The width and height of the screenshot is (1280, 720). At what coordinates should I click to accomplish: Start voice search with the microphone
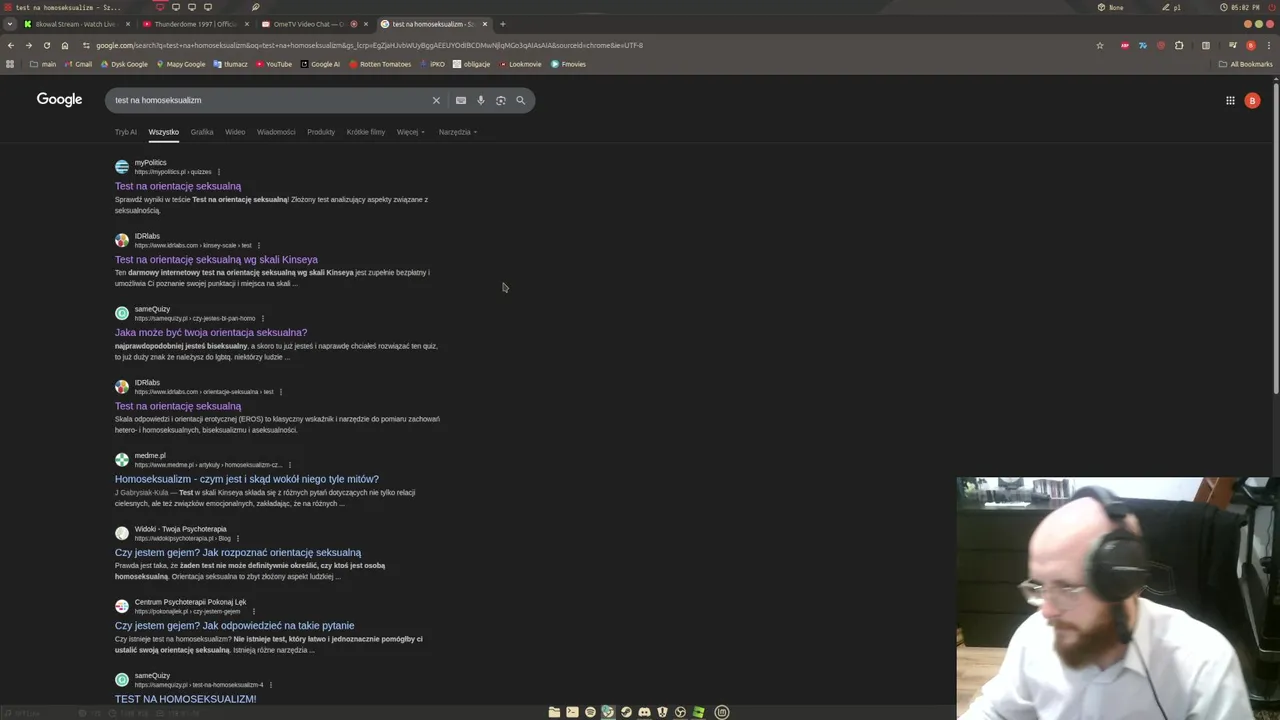tap(481, 100)
